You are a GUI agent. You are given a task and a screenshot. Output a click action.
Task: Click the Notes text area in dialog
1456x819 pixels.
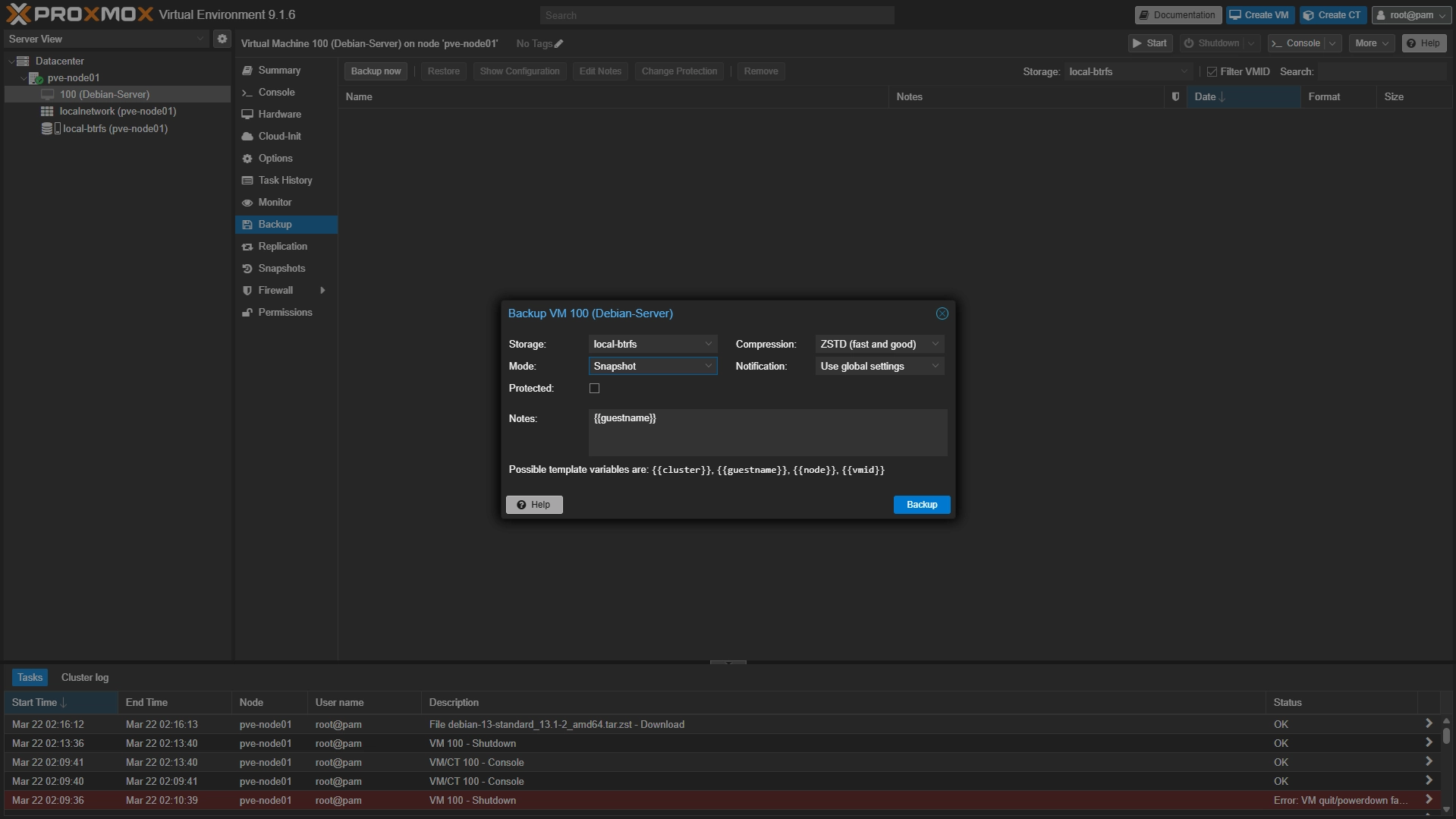click(768, 433)
